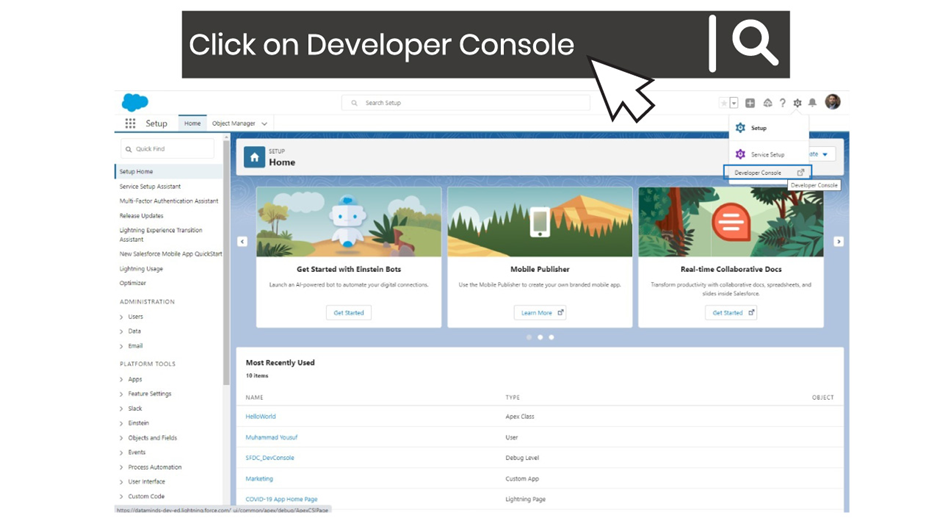Image resolution: width=940 pixels, height=529 pixels.
Task: Open the Marketing custom app link
Action: tap(259, 479)
